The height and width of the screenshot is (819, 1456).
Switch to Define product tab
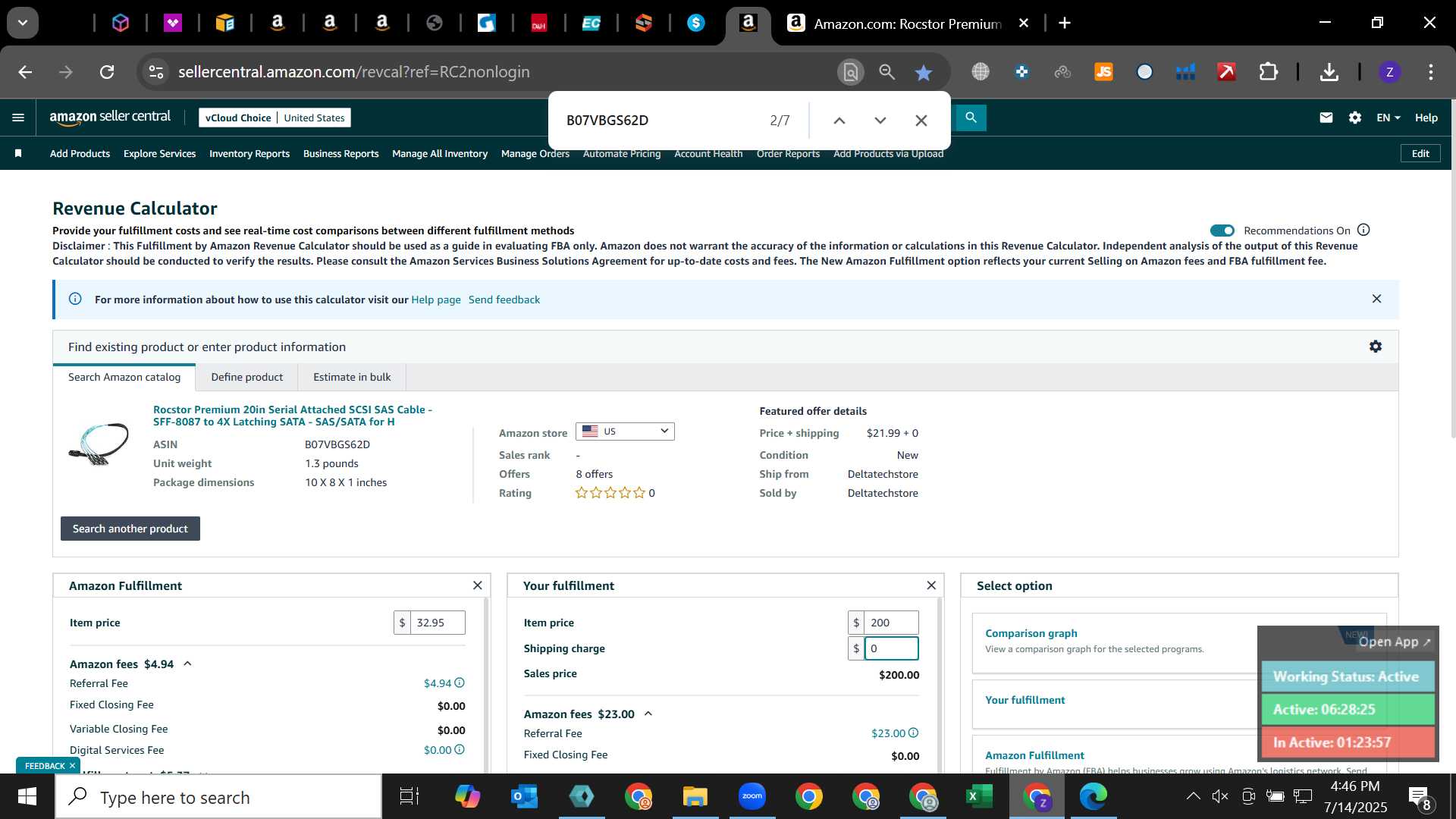tap(246, 377)
